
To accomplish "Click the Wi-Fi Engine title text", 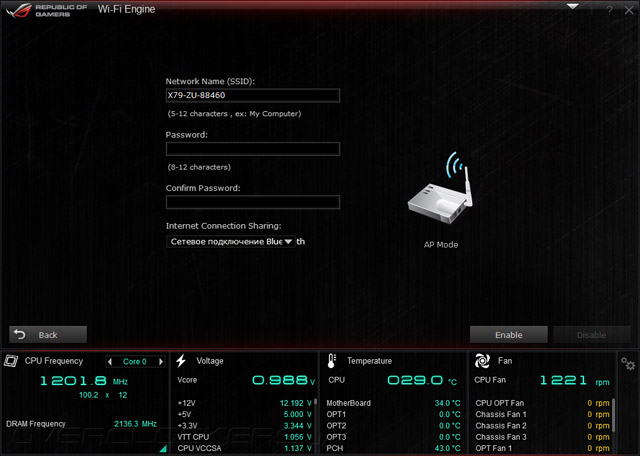I will tap(127, 9).
